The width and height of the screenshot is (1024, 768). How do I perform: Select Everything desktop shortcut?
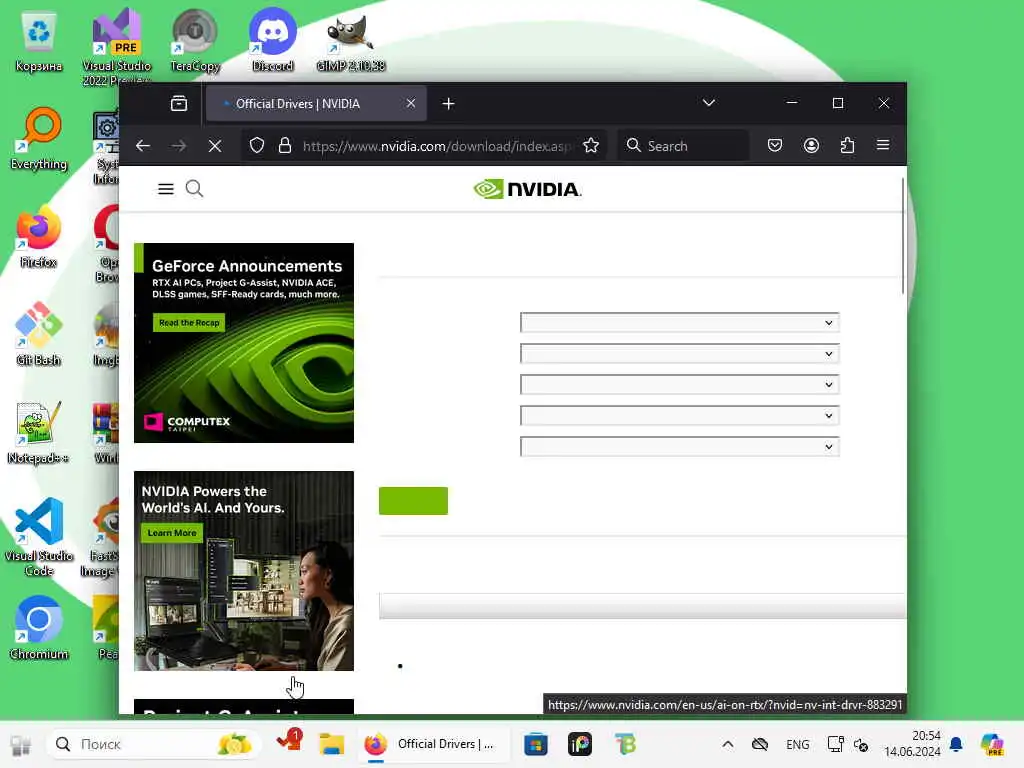pyautogui.click(x=39, y=139)
